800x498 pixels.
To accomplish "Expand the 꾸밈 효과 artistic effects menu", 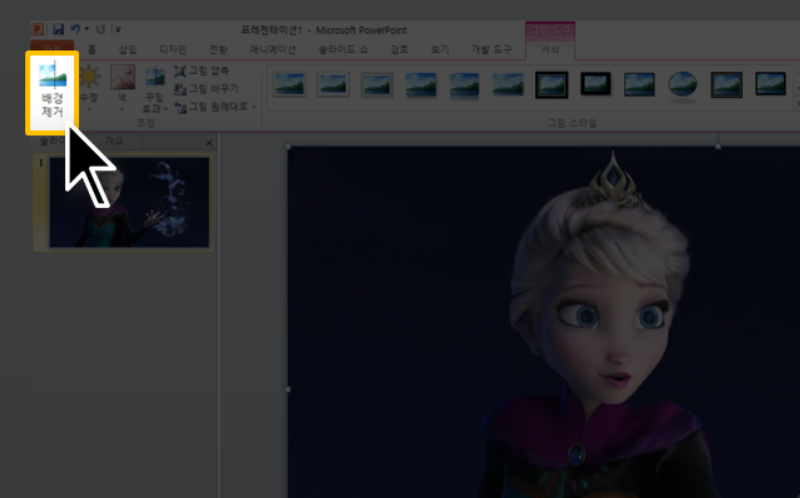I will [x=155, y=89].
